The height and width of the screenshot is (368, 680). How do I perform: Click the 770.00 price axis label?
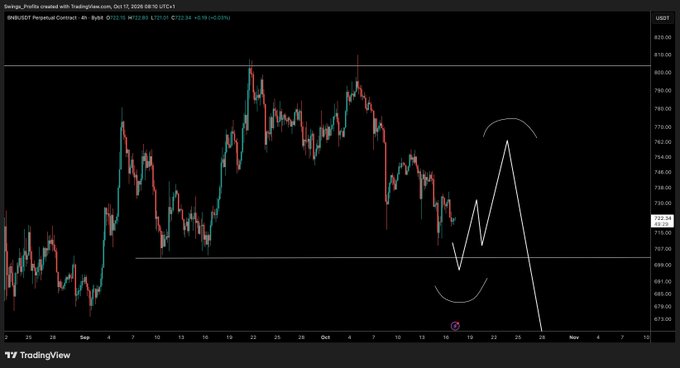[x=662, y=127]
